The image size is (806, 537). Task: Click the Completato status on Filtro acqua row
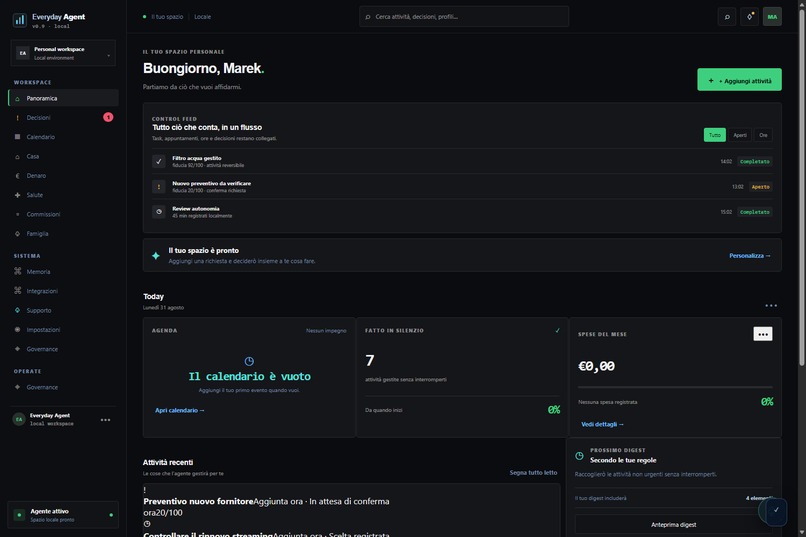click(755, 161)
